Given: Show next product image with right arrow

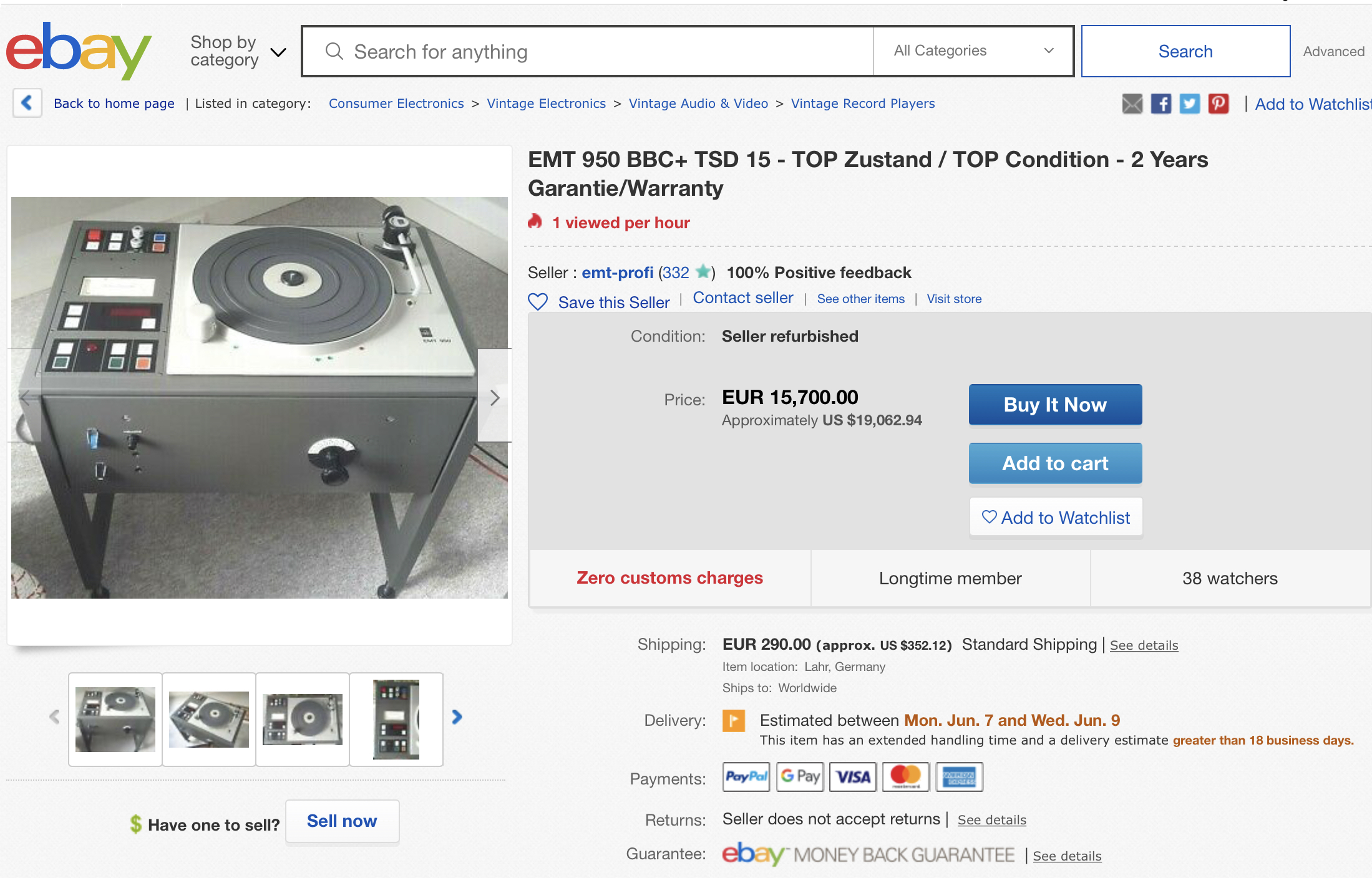Looking at the screenshot, I should (495, 397).
